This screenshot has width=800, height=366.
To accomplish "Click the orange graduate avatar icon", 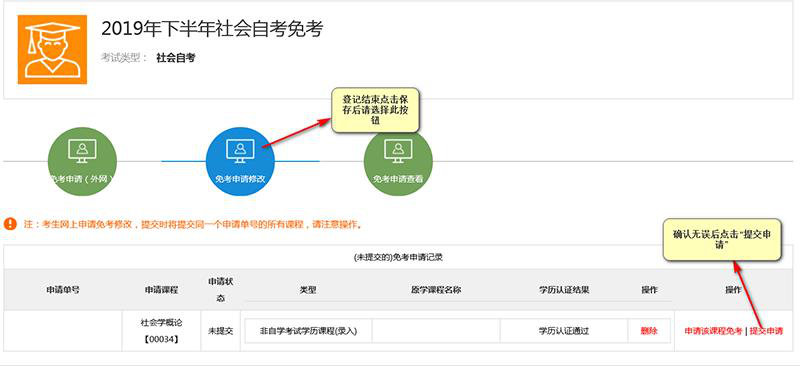I will click(x=52, y=49).
